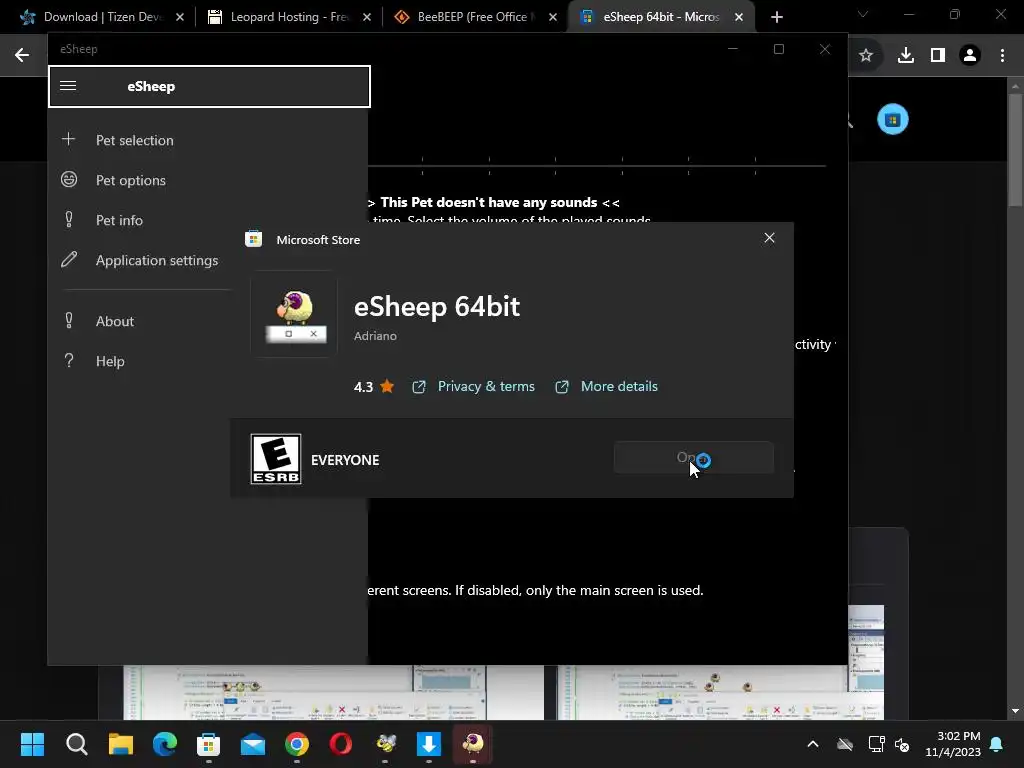Switch to the Download Tizen Dev tab
This screenshot has height=768, width=1024.
[x=101, y=17]
